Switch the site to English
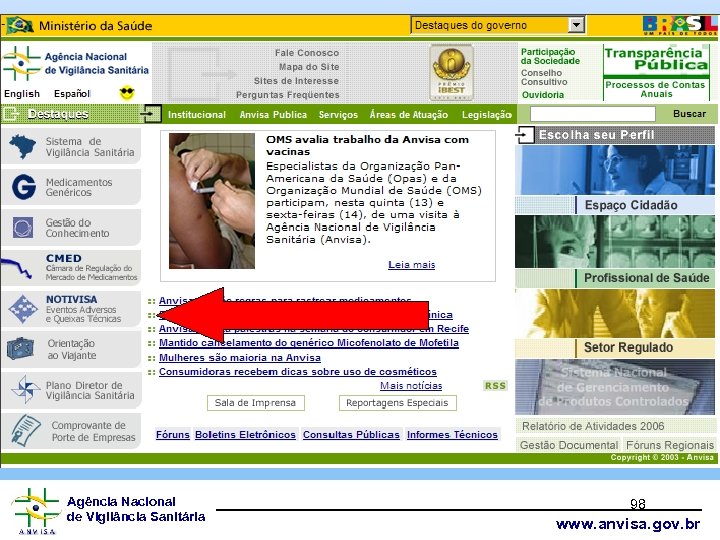Screen dimensions: 720x540 coord(22,94)
